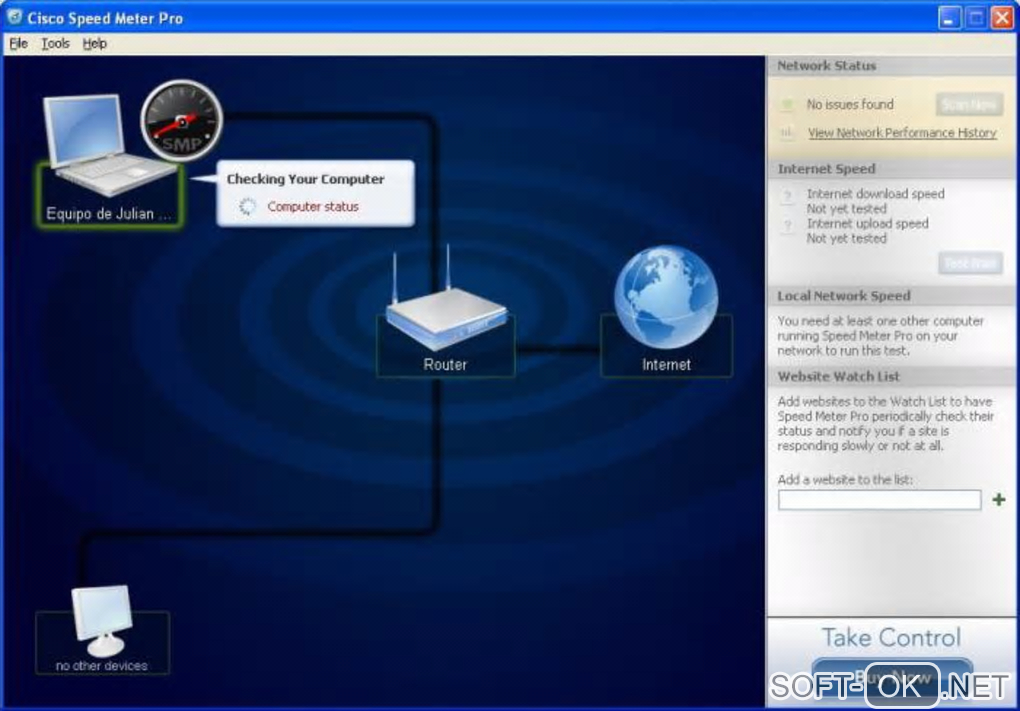
Task: Click the Take Control heading
Action: click(891, 637)
